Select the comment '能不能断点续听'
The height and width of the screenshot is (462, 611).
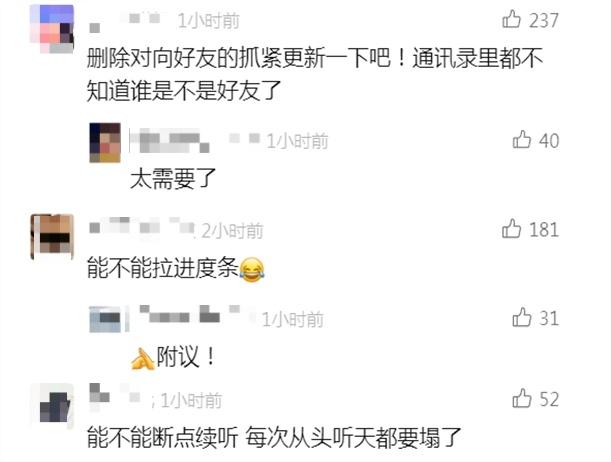click(x=162, y=438)
